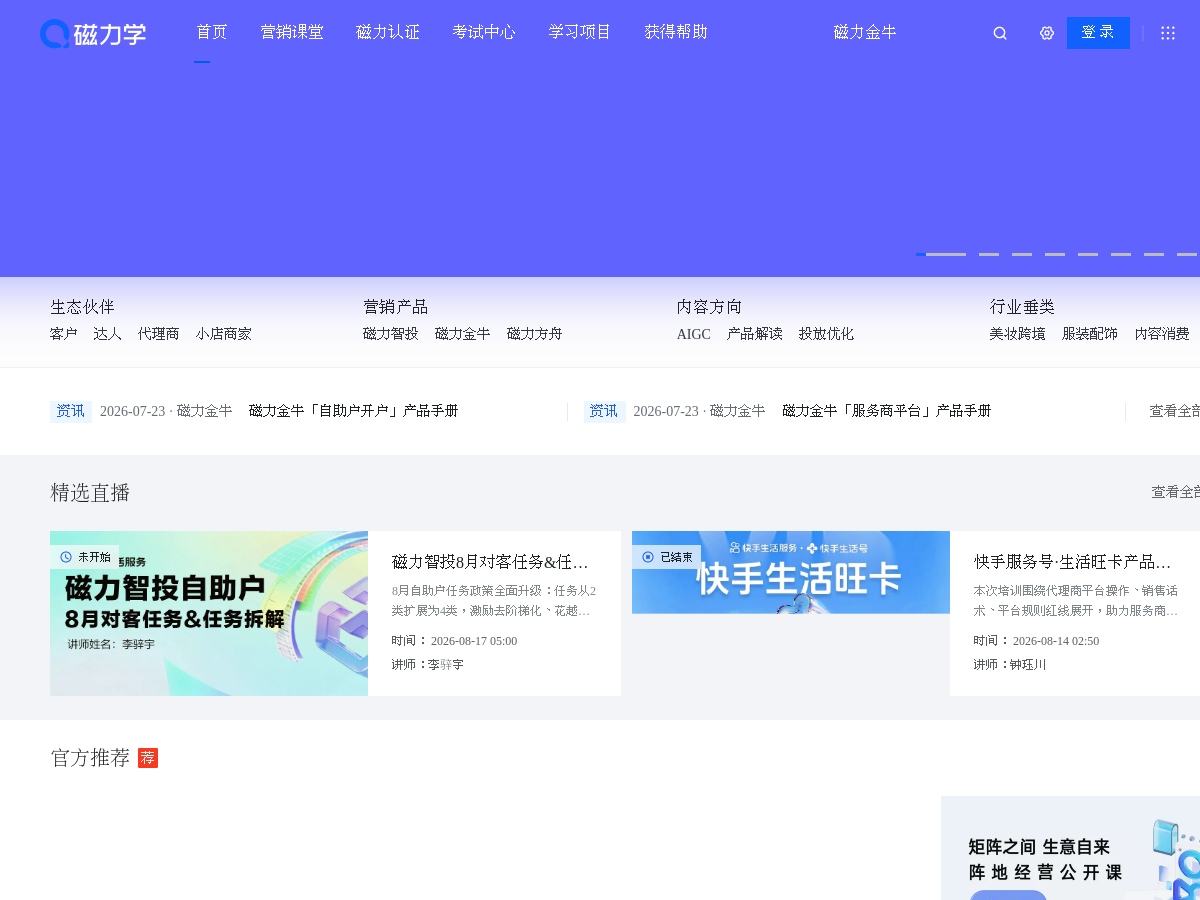1200x900 pixels.
Task: Select the fifth carousel indicator dash
Action: [1088, 254]
